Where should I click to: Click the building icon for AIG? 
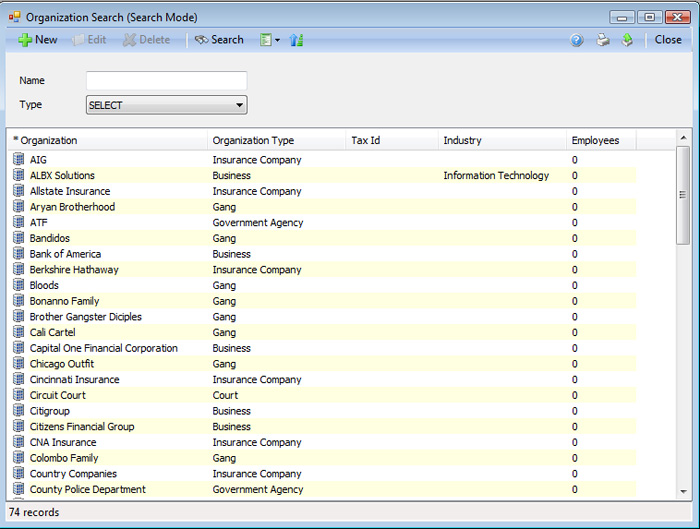(18, 159)
